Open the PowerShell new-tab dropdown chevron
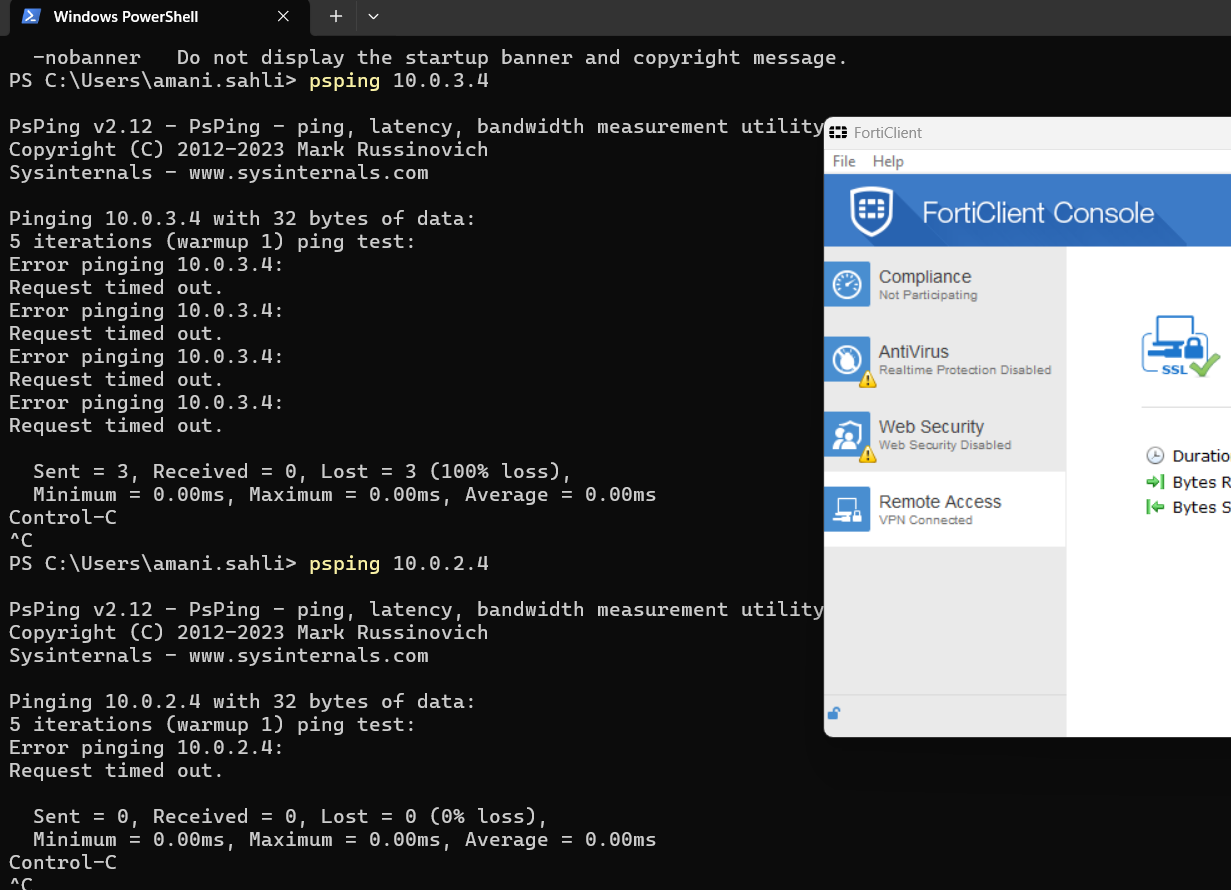 (x=373, y=17)
